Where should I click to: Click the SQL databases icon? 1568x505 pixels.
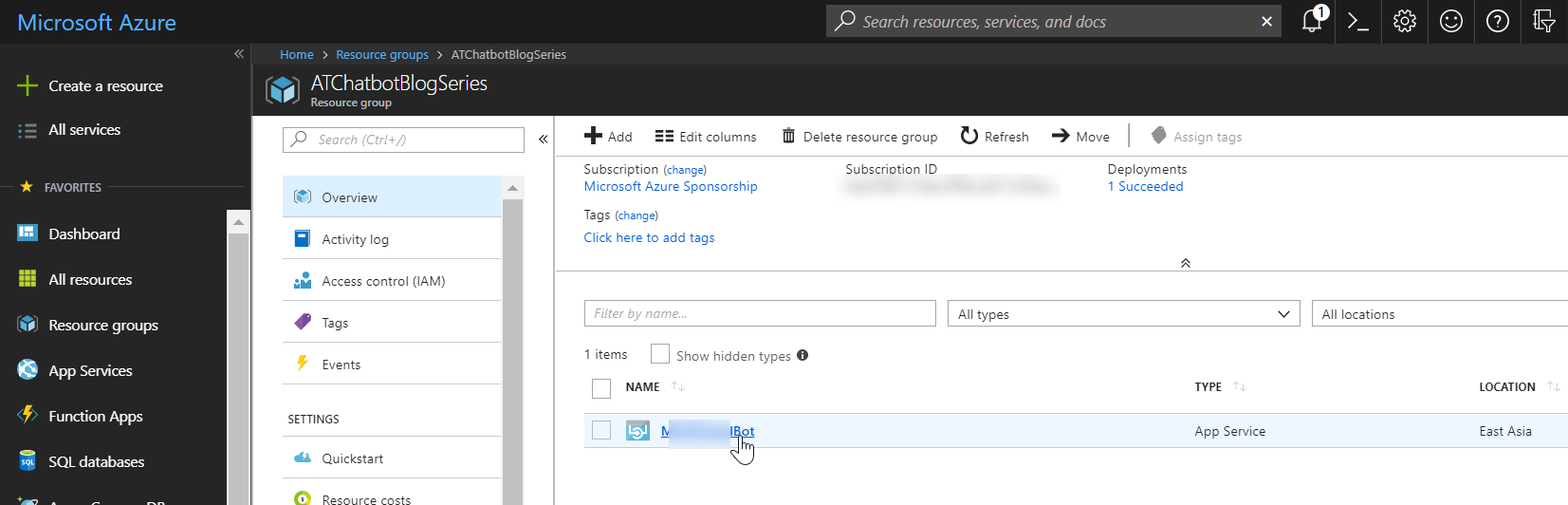tap(28, 461)
